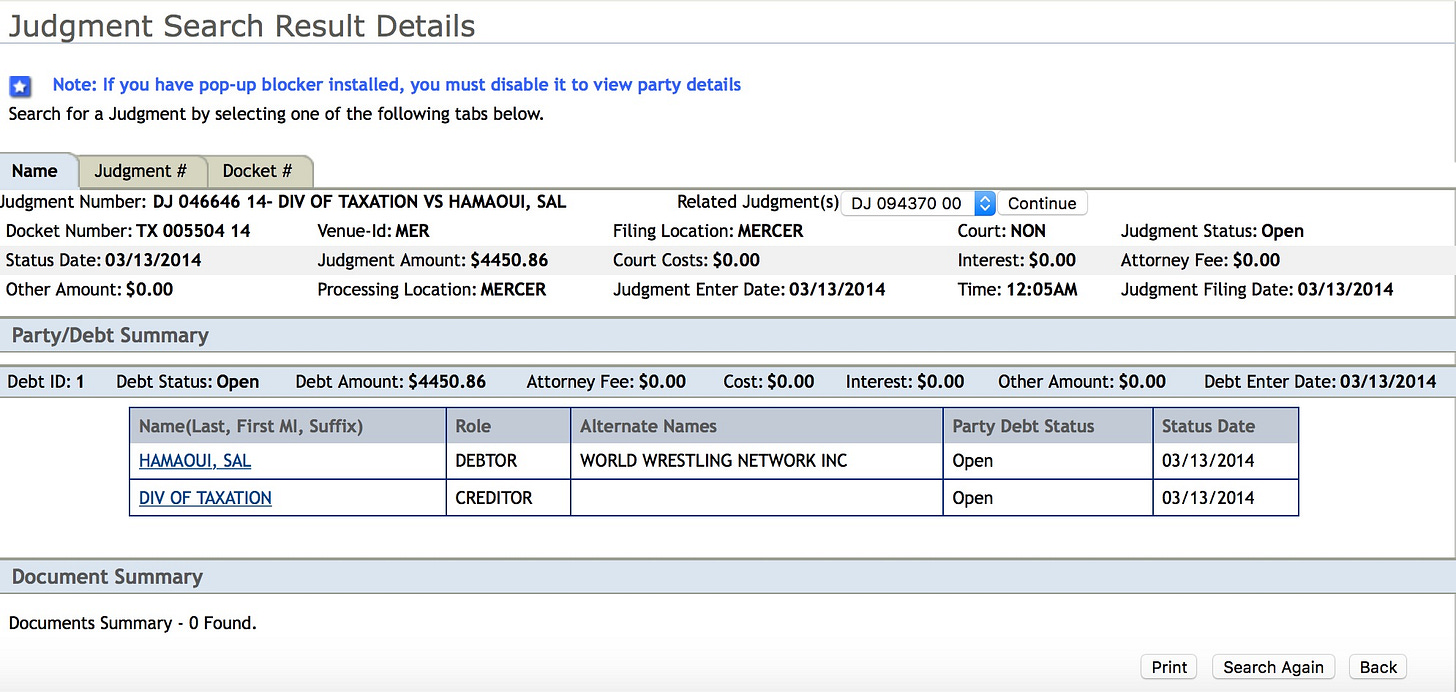This screenshot has height=692, width=1456.
Task: Open the HAMAOUI, SAL party link
Action: tap(195, 461)
